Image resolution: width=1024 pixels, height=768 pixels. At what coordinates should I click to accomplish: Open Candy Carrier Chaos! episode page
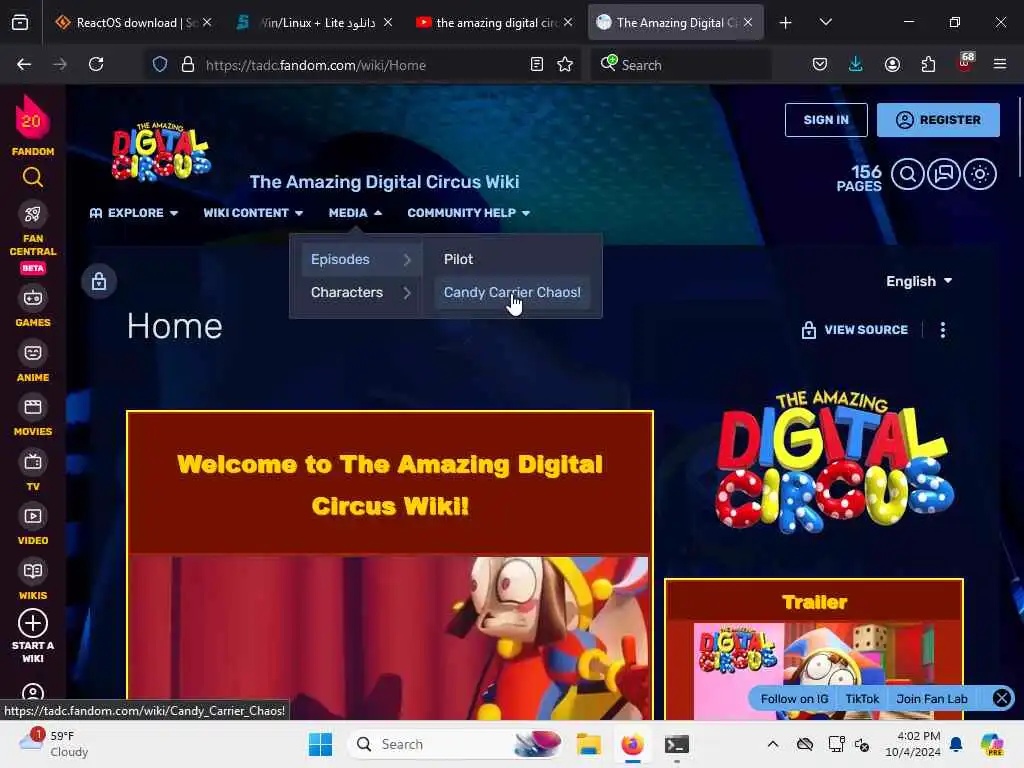(513, 293)
